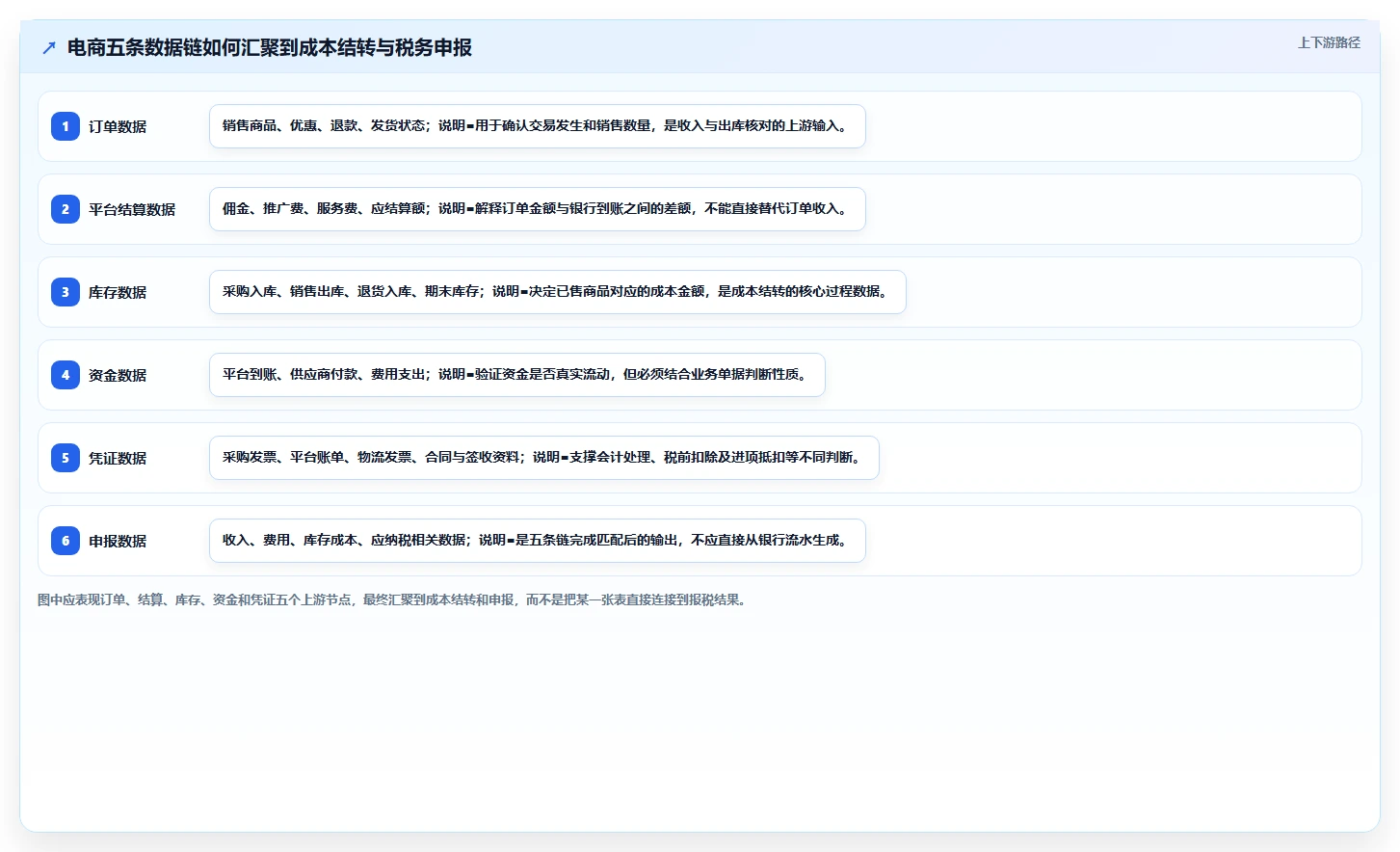
Task: Click the 上下游路径 label
Action: point(1329,42)
